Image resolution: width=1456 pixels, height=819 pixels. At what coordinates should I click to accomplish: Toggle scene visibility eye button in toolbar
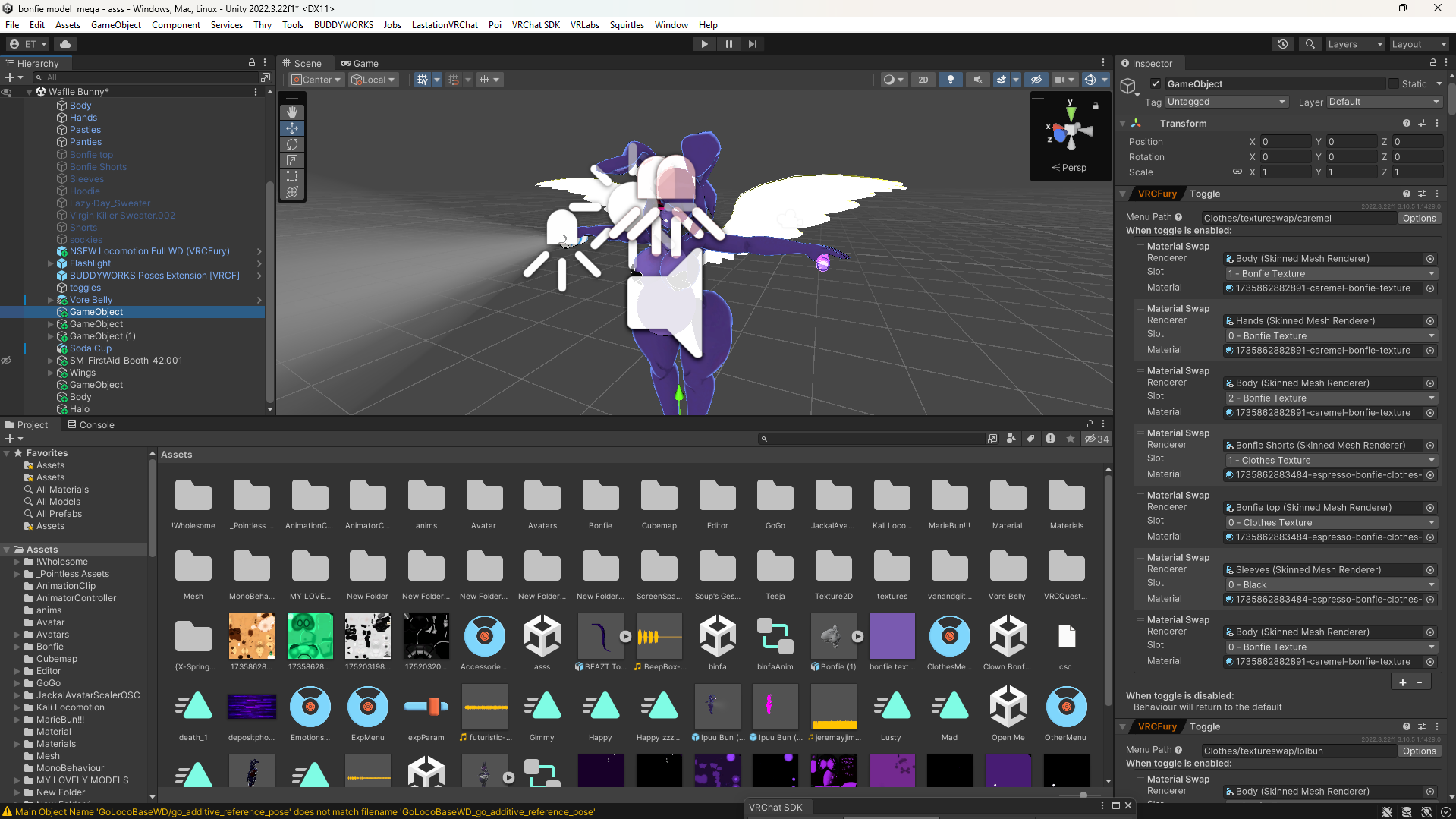click(1036, 80)
